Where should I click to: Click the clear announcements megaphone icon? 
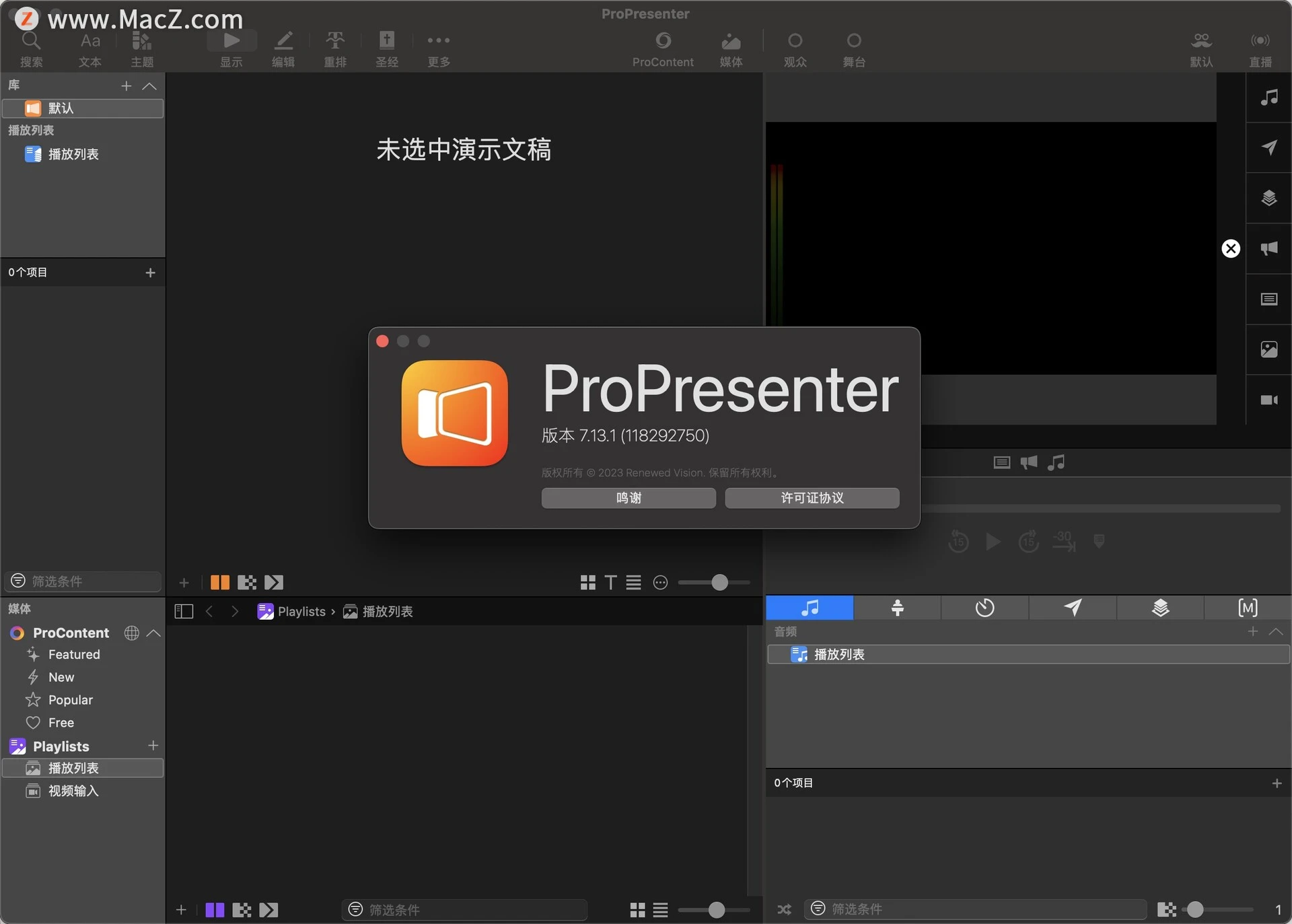point(1268,248)
